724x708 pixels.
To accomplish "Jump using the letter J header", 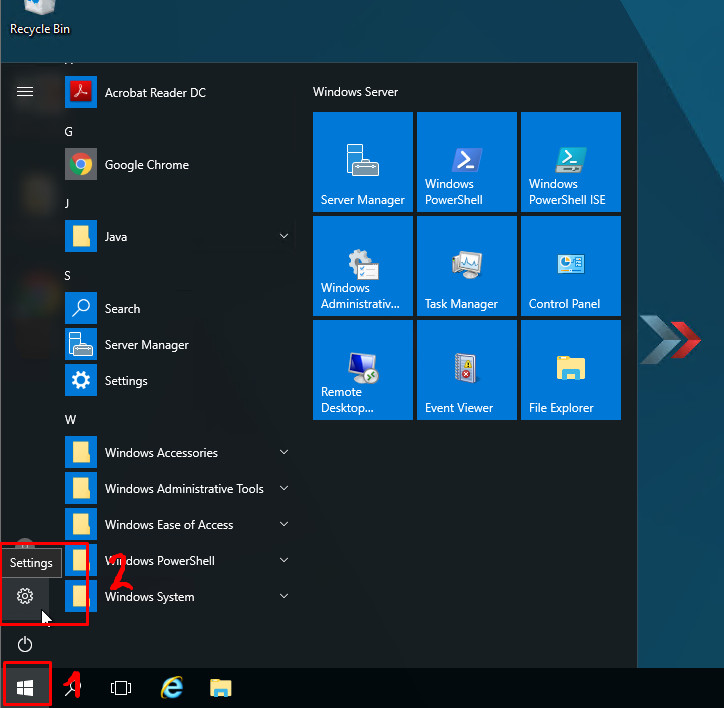I will [67, 204].
